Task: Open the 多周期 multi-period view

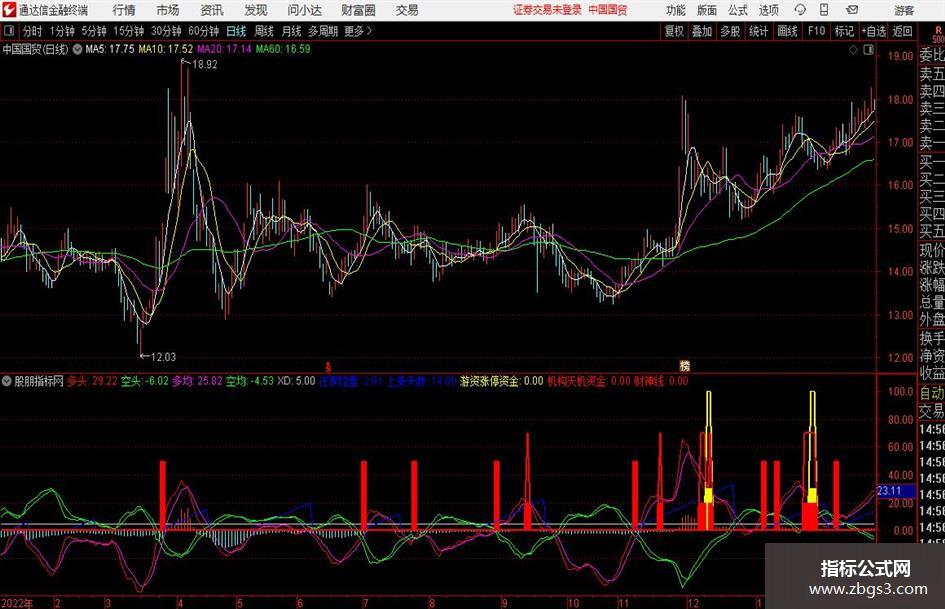Action: pyautogui.click(x=323, y=31)
